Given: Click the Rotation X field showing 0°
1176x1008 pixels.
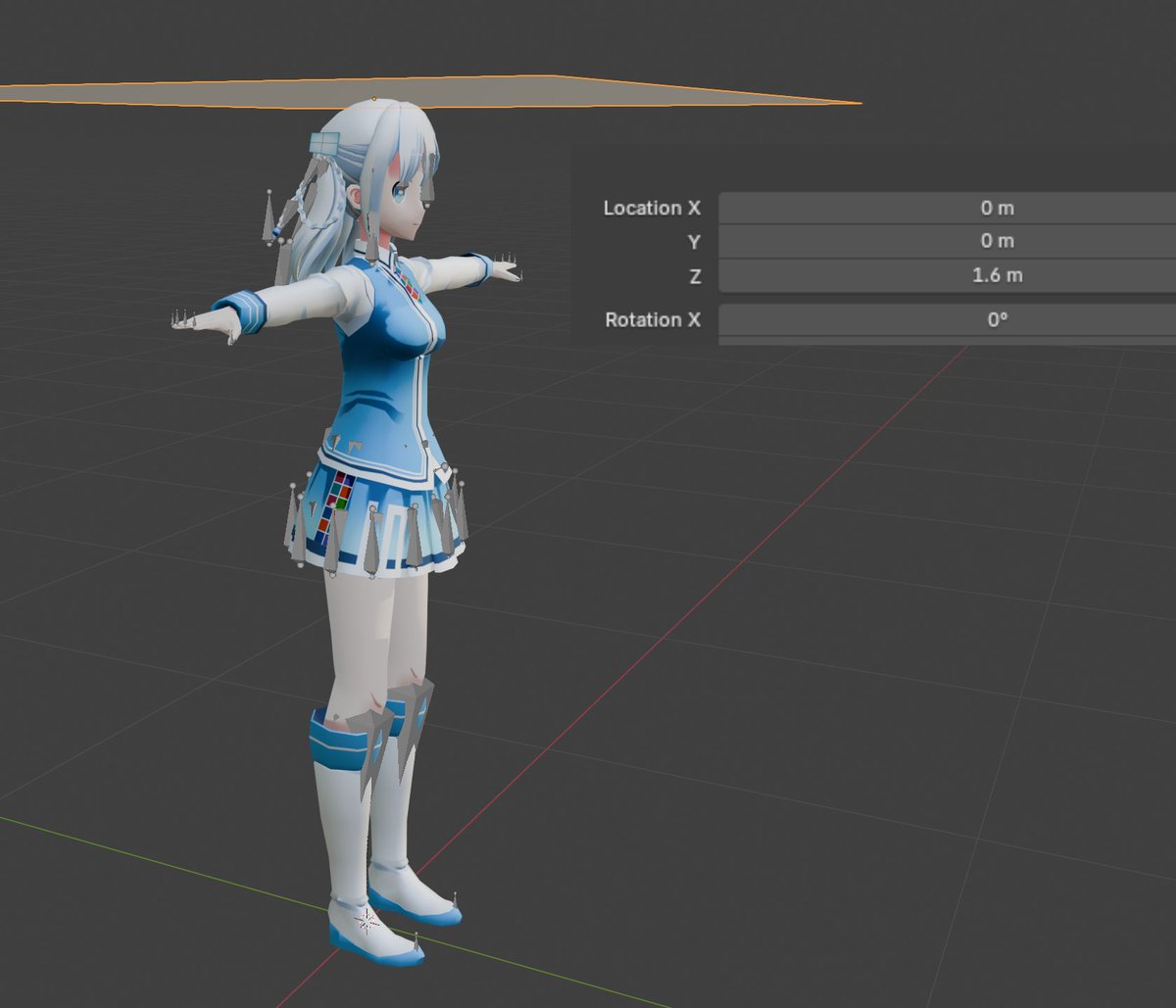Looking at the screenshot, I should tap(948, 319).
